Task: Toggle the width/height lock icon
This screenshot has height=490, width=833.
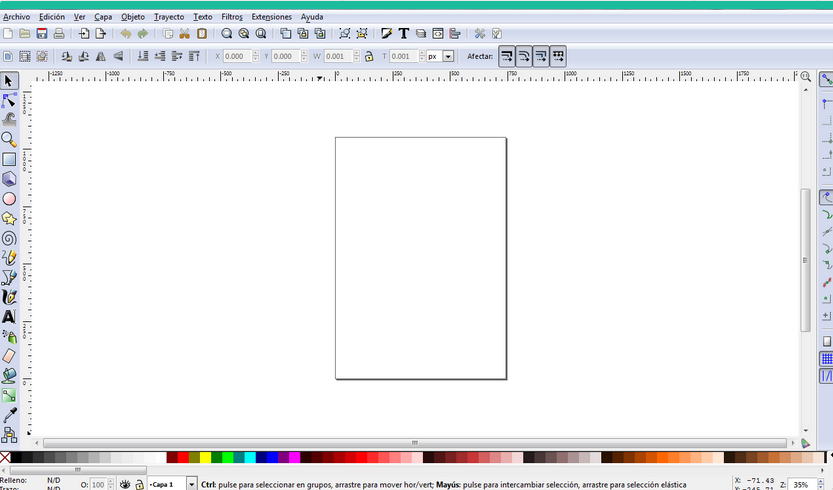Action: [369, 57]
